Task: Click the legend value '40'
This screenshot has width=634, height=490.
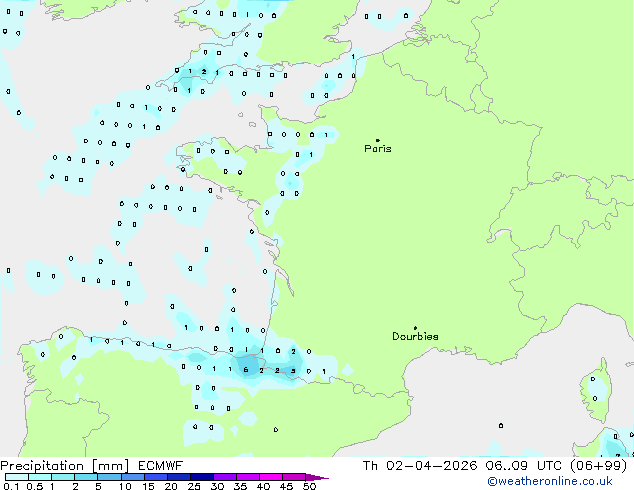Action: [264, 486]
